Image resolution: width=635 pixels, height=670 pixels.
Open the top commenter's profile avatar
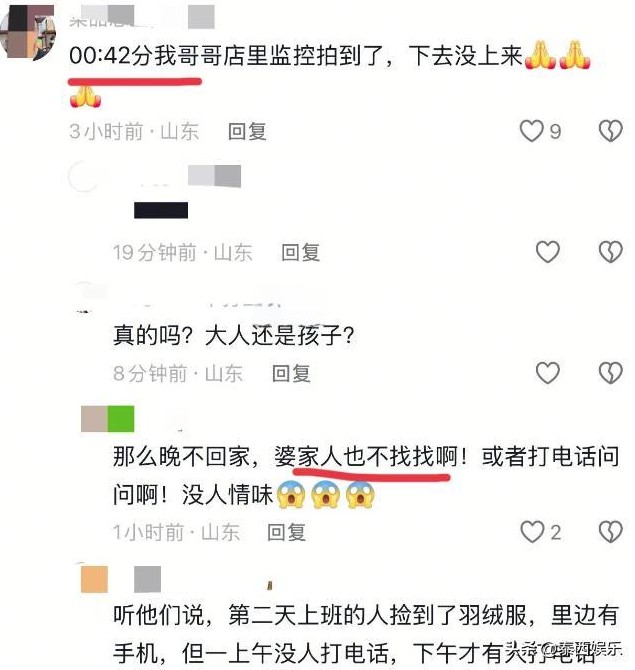(28, 32)
